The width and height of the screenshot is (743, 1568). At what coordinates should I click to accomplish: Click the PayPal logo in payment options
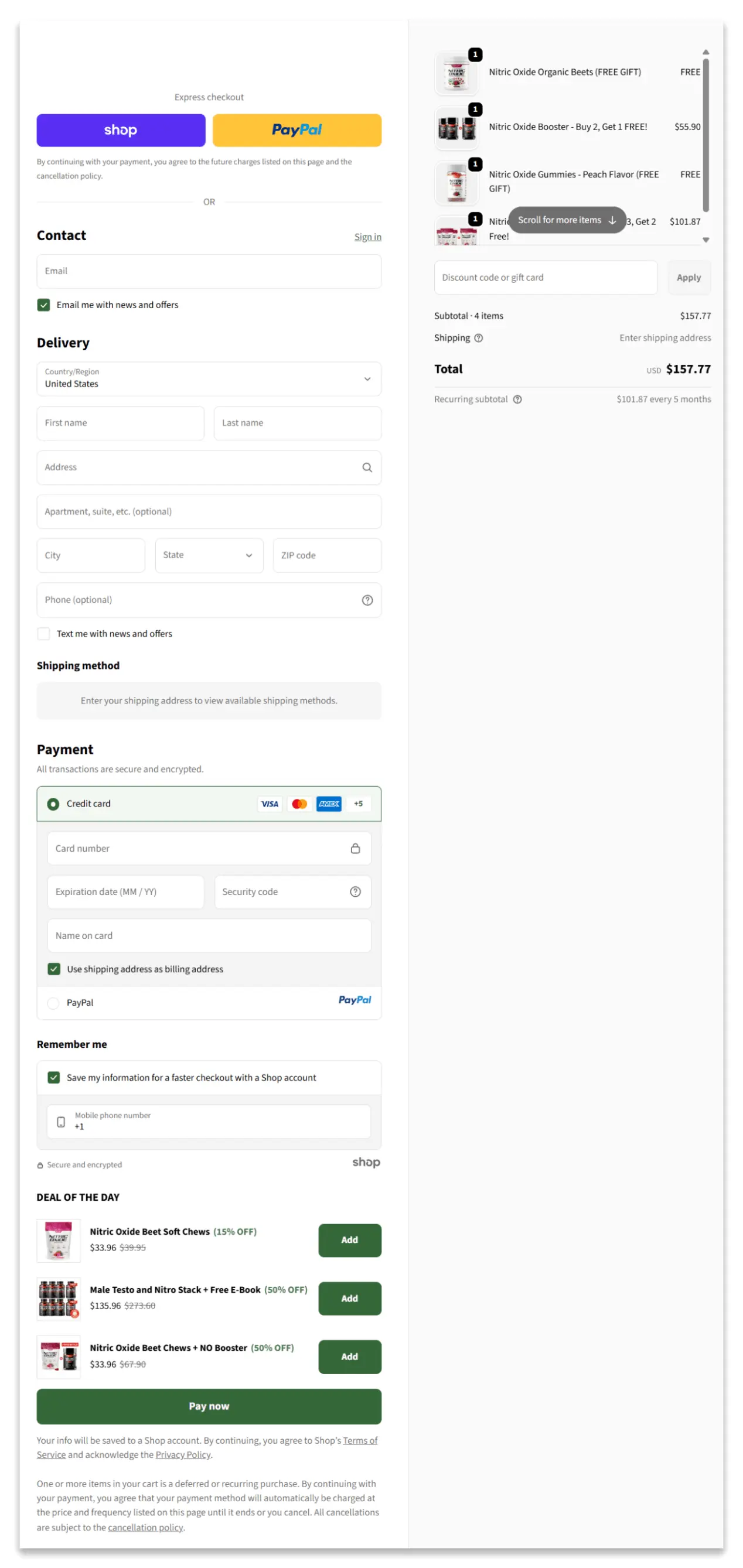coord(355,1000)
